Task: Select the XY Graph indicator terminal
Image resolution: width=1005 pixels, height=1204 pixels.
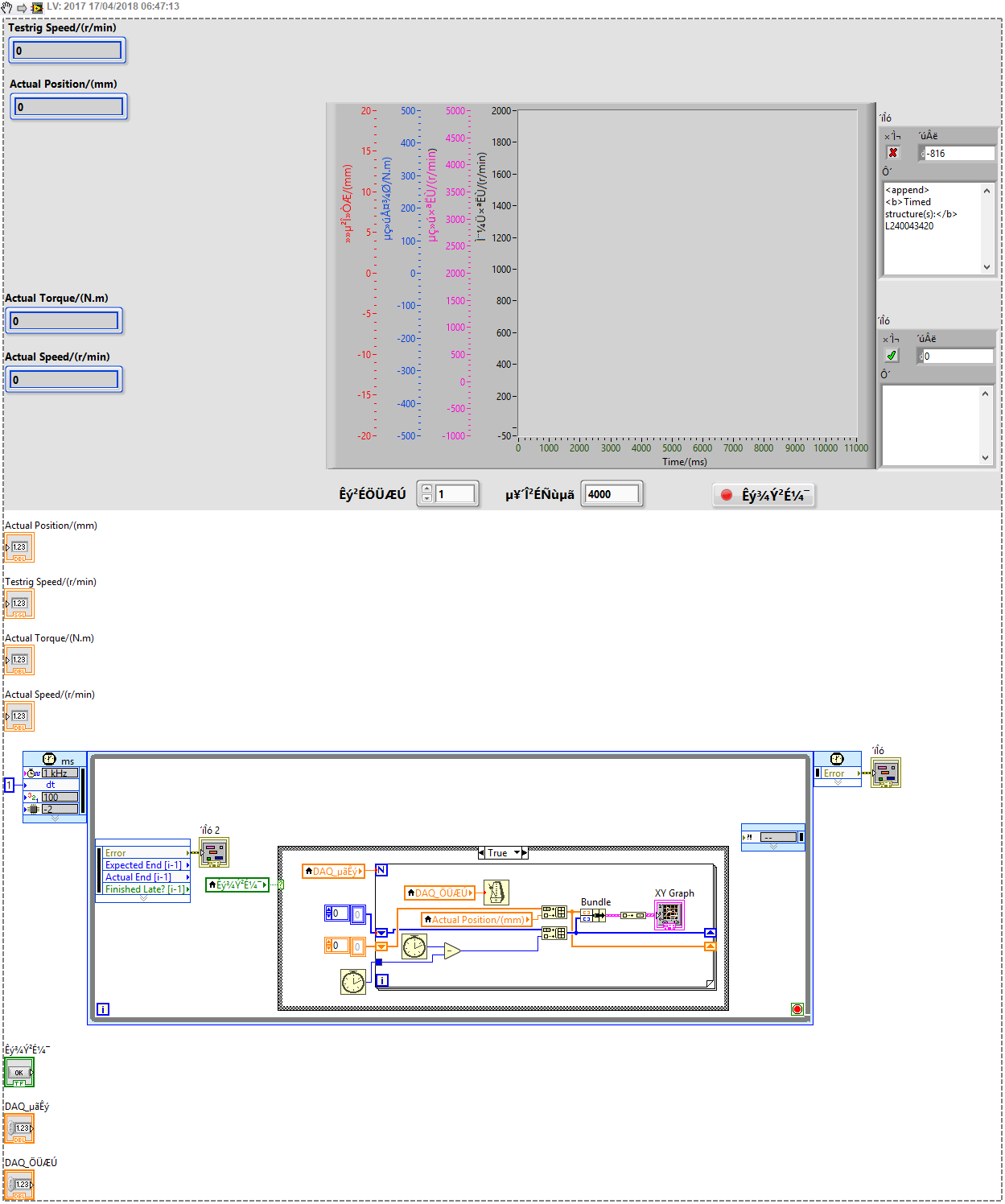Action: click(x=669, y=914)
